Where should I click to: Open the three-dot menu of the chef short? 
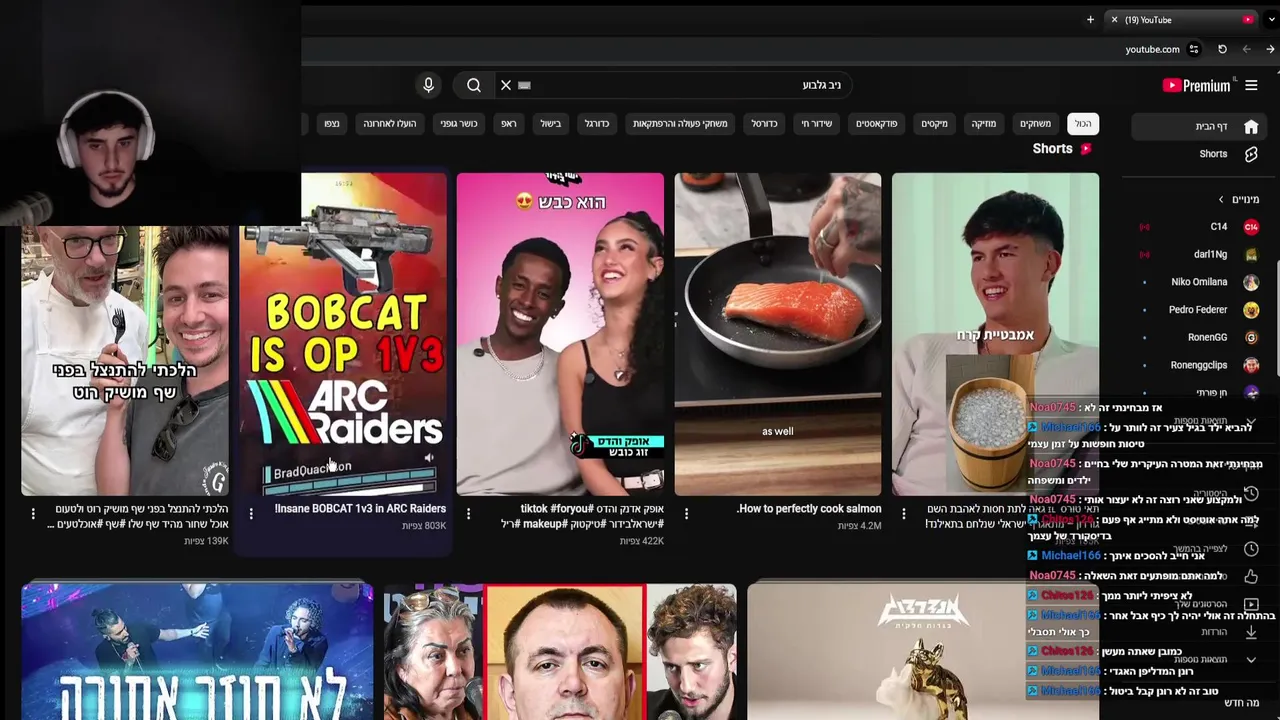coord(33,514)
